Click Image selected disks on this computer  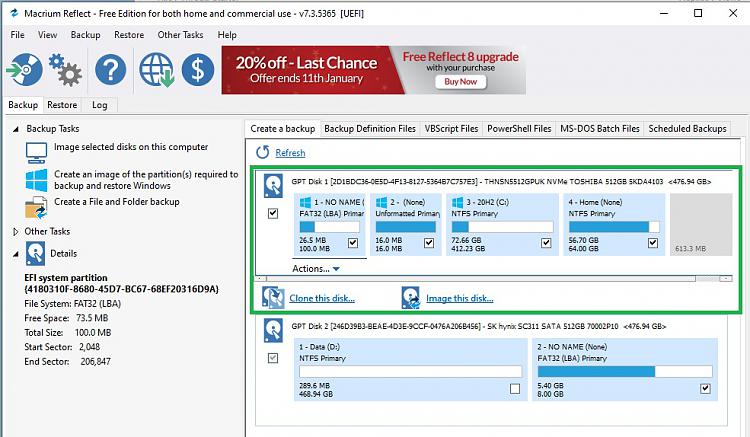click(x=131, y=147)
